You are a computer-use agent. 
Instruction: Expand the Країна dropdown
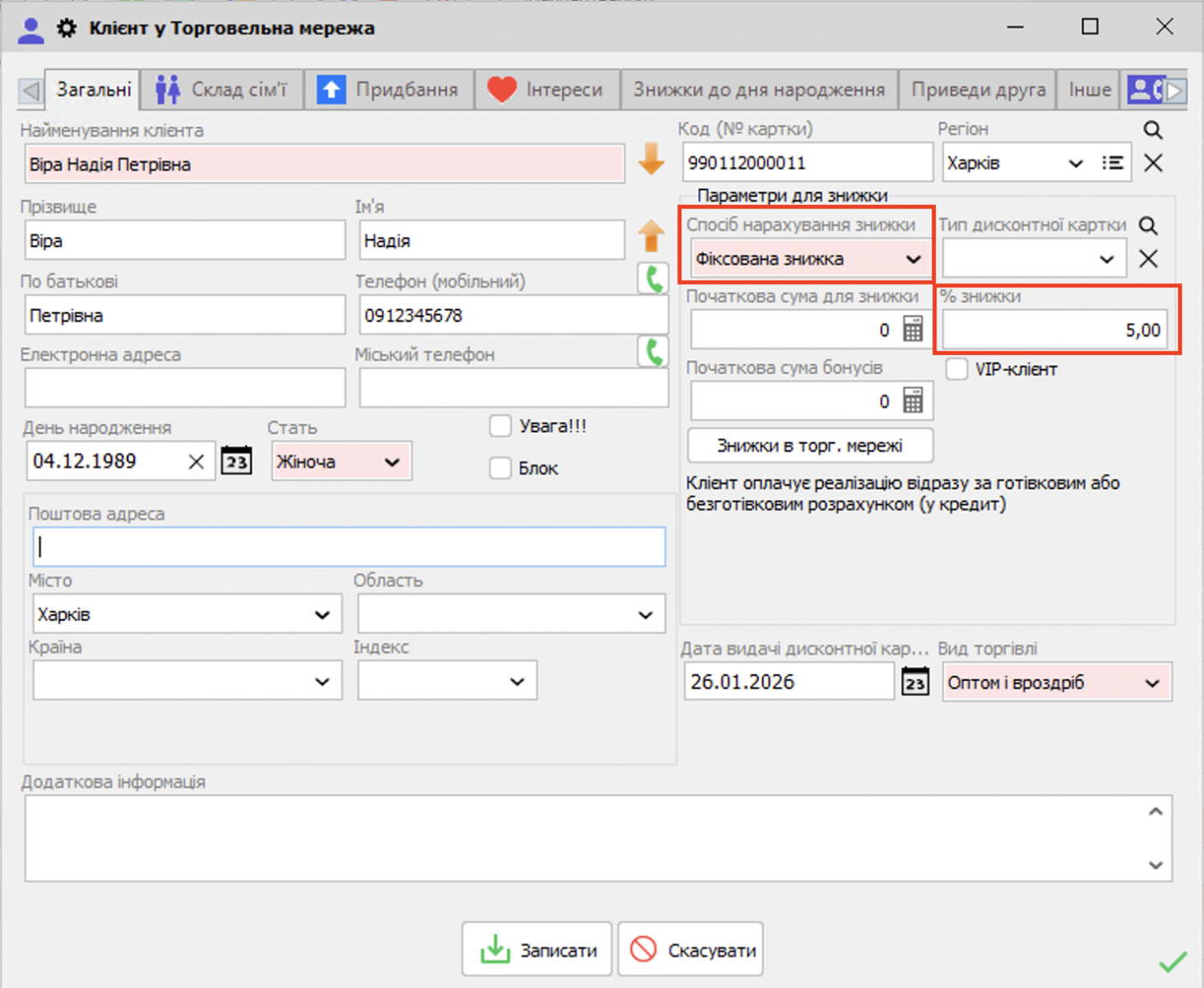(322, 682)
